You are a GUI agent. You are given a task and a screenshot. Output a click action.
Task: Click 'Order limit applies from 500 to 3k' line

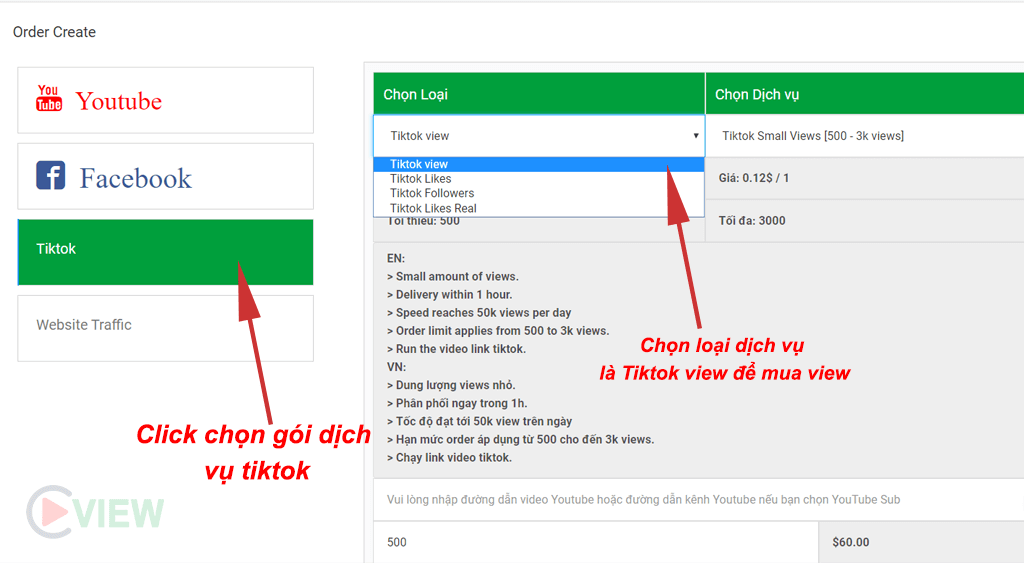[x=498, y=331]
